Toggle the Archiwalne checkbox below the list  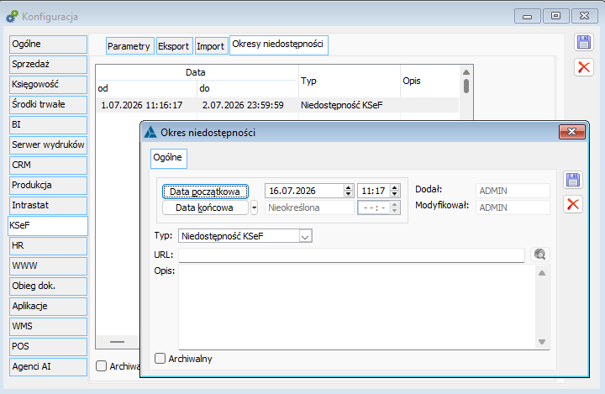(x=101, y=366)
